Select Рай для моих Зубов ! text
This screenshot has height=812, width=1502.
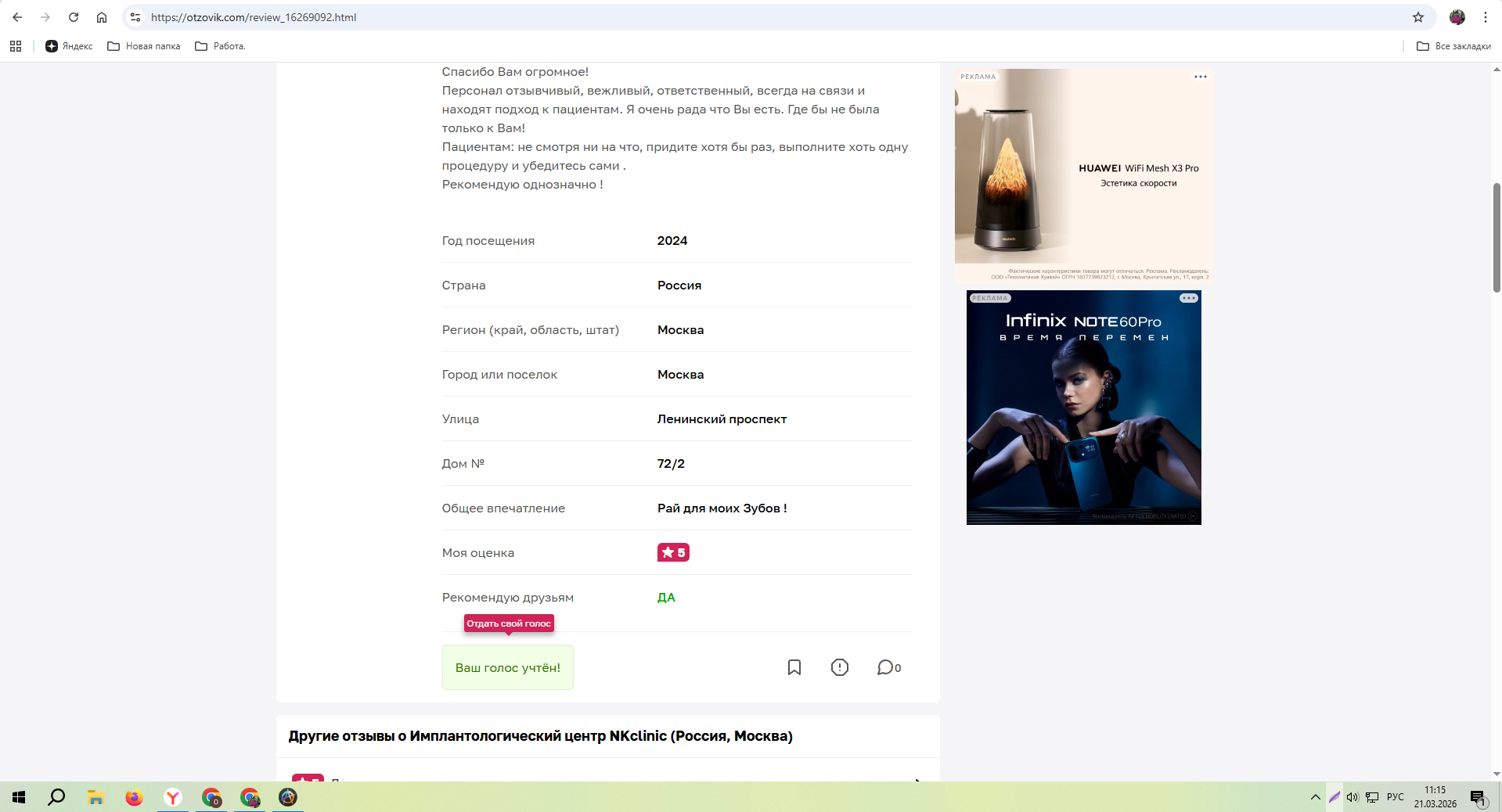(x=722, y=508)
